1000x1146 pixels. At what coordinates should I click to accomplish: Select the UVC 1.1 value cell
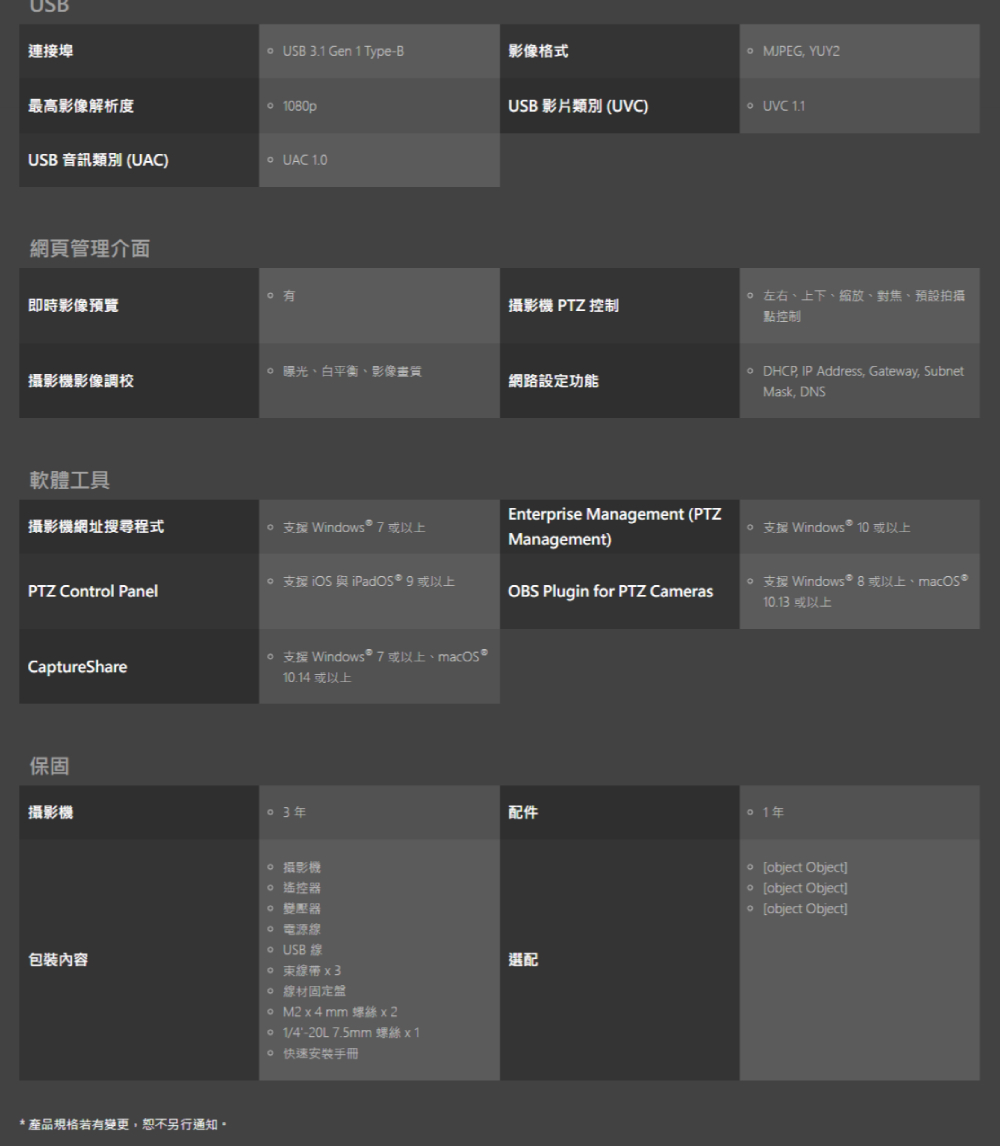pyautogui.click(x=787, y=107)
